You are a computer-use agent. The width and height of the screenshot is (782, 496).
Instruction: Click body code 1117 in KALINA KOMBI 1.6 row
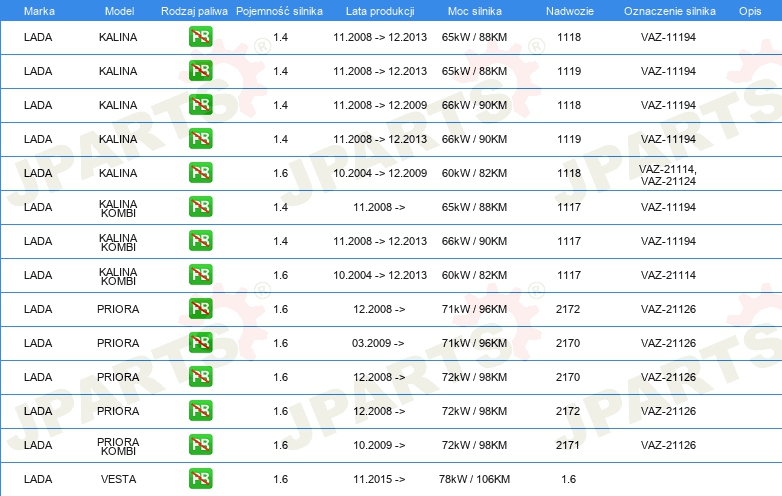[569, 275]
